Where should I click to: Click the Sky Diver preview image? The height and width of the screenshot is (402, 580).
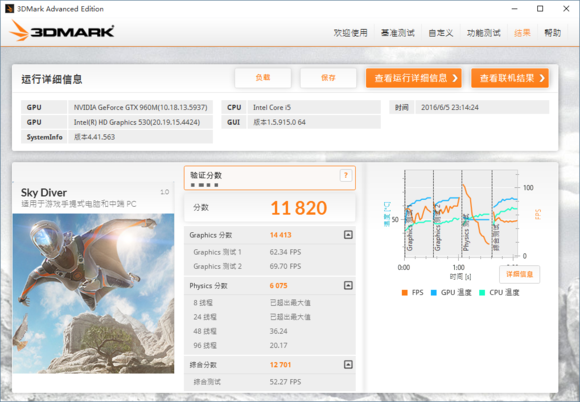click(x=93, y=293)
